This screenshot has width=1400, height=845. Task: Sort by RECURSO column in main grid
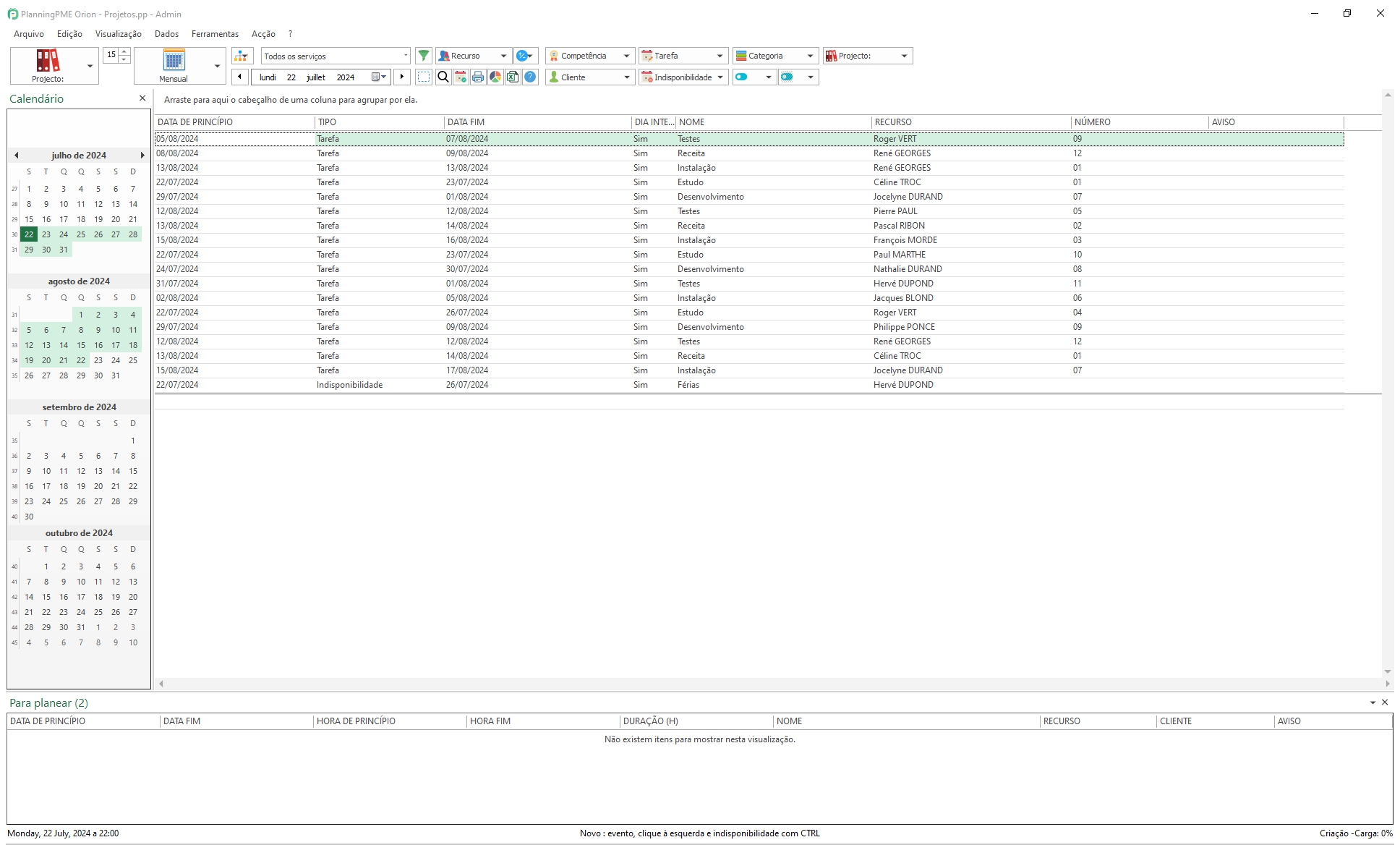click(x=971, y=122)
